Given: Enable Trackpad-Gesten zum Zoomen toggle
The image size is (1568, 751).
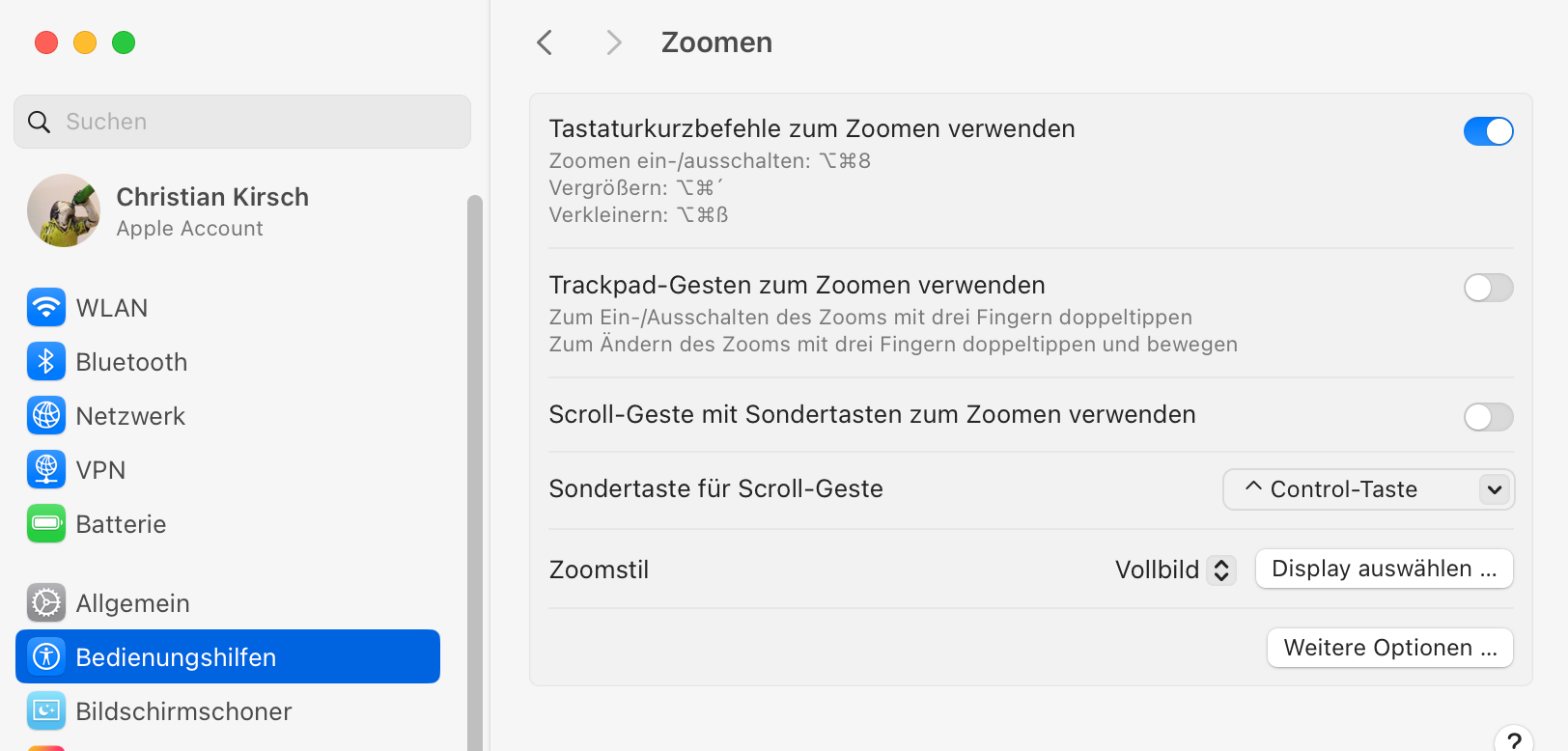Looking at the screenshot, I should (x=1488, y=288).
